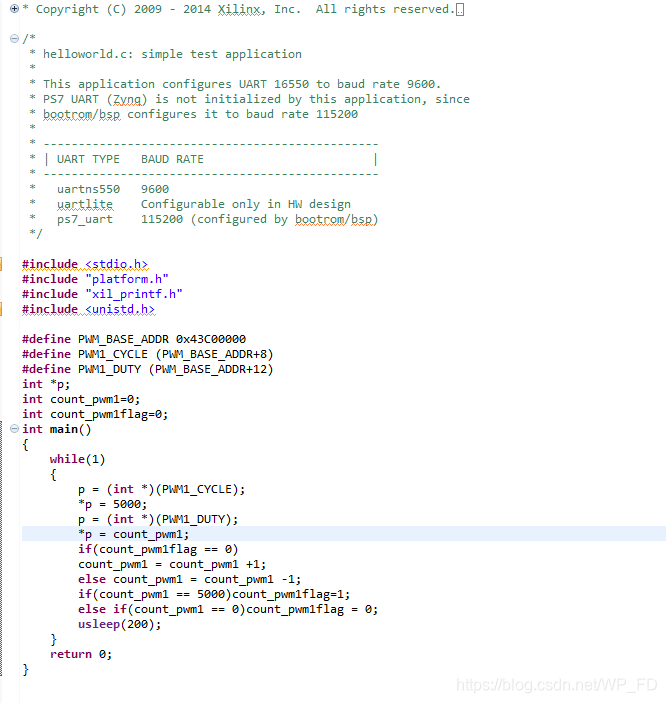Click the blog.csdn.net watermark URL
The width and height of the screenshot is (666, 703).
pyautogui.click(x=556, y=685)
